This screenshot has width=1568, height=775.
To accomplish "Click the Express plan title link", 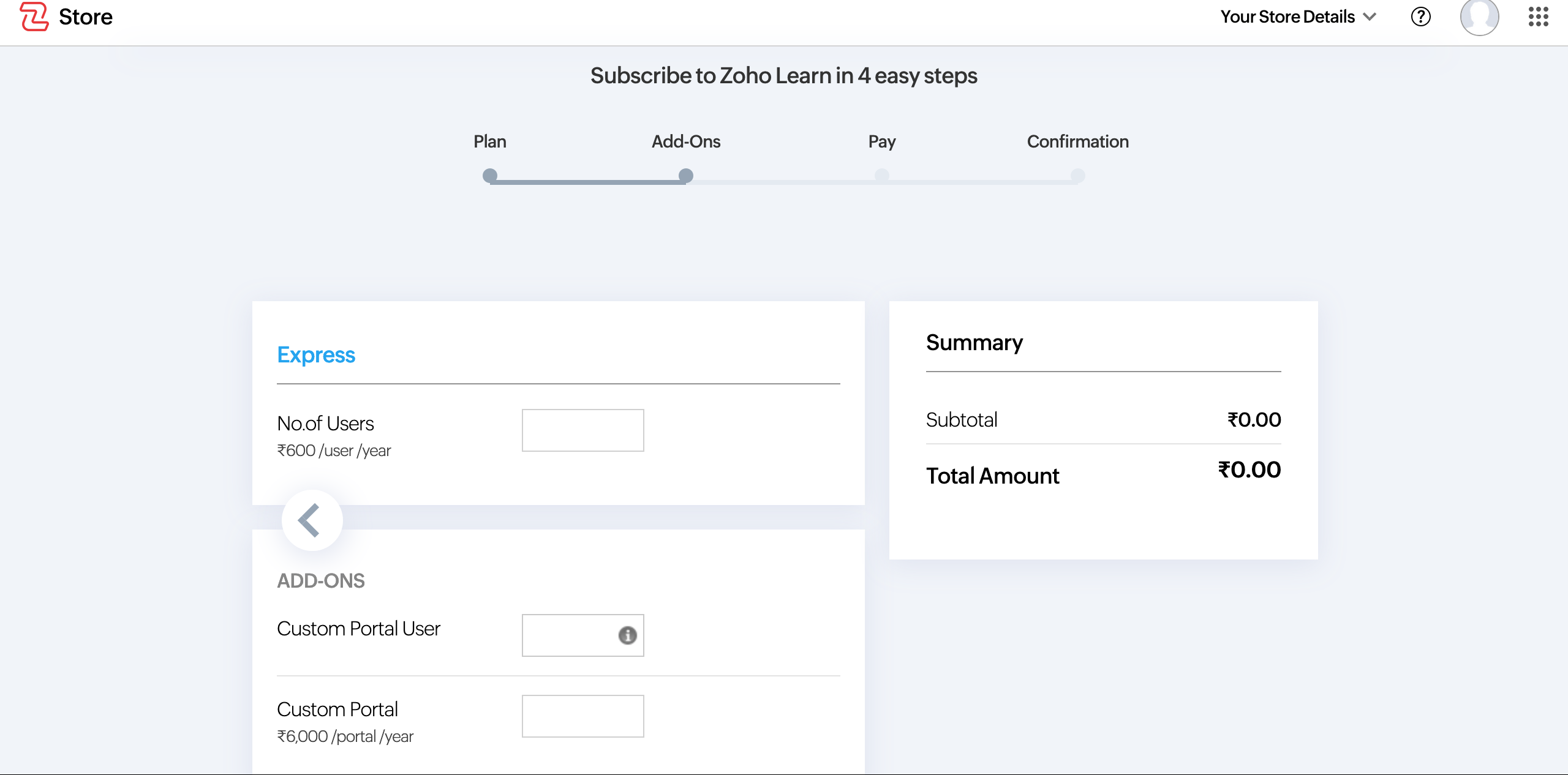I will pyautogui.click(x=316, y=355).
